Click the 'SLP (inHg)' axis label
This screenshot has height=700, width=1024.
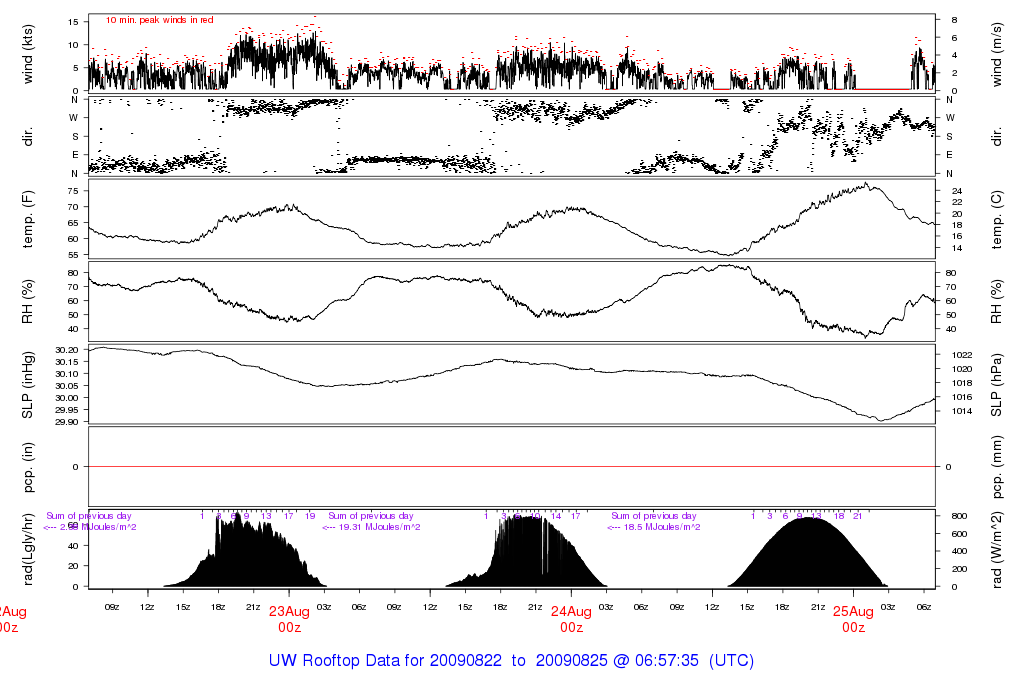click(27, 385)
